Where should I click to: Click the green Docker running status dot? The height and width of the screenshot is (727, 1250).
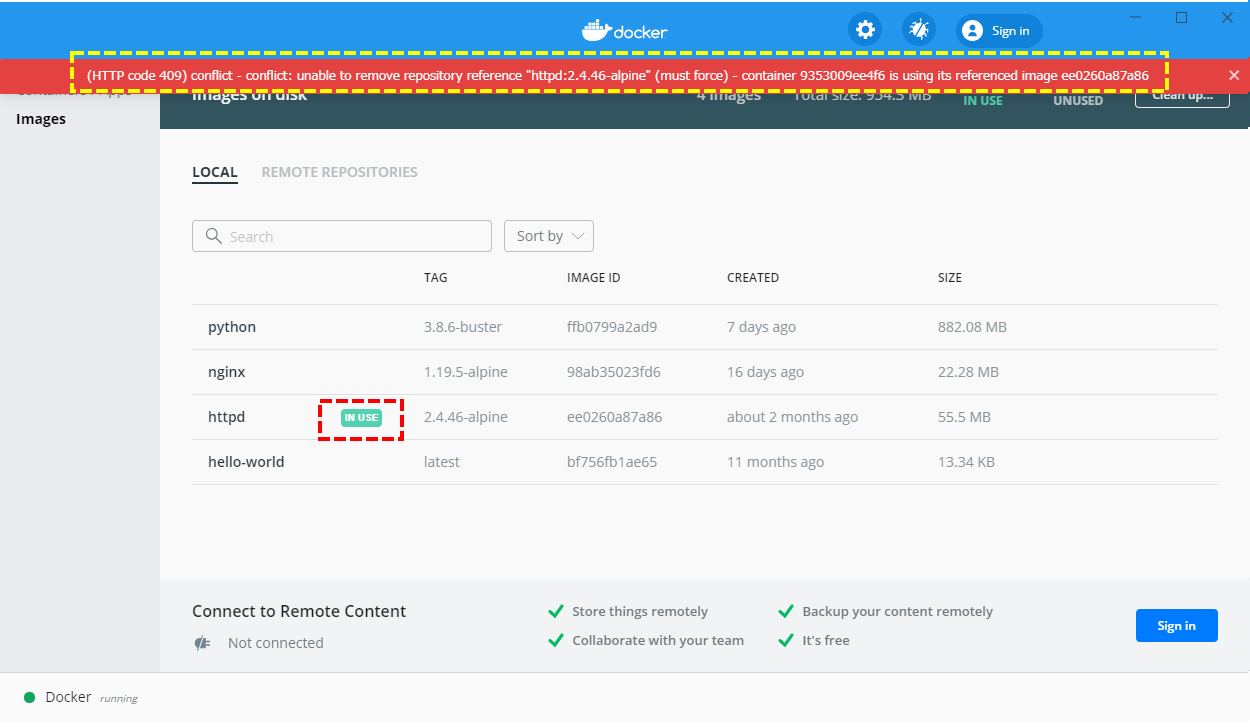coord(29,697)
